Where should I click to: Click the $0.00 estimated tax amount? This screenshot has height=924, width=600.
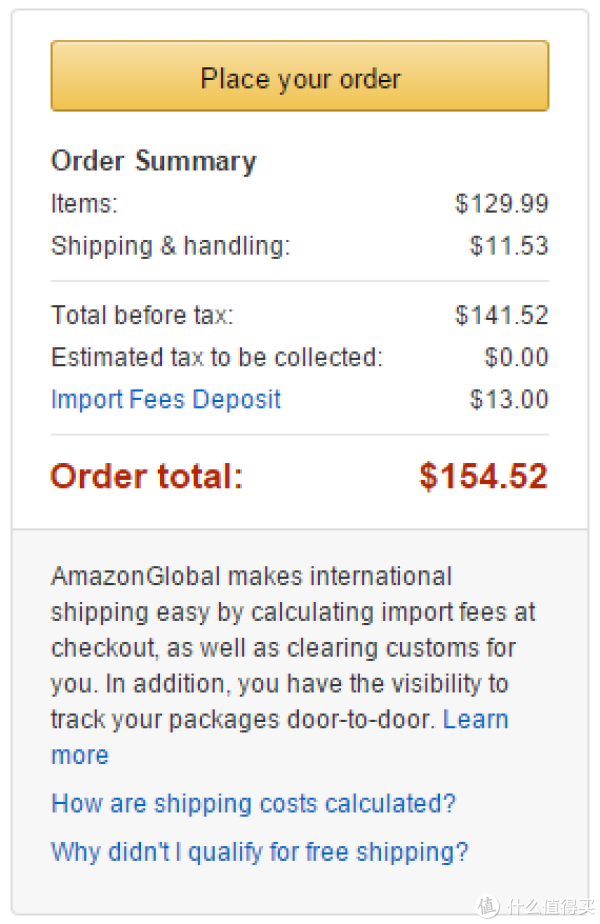pos(516,357)
